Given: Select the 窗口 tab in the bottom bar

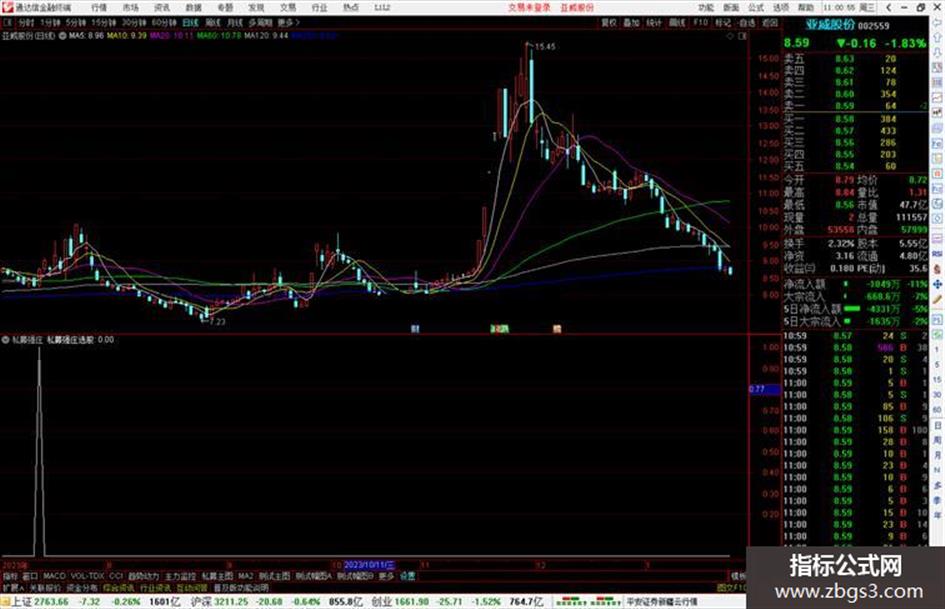Looking at the screenshot, I should [x=30, y=576].
